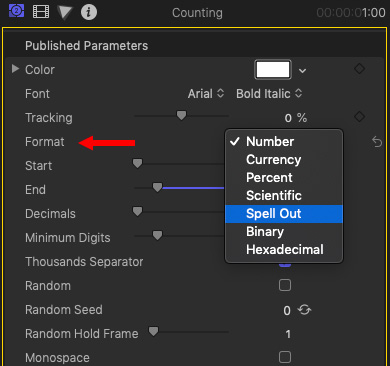Expand the Color parameter disclosure triangle
The height and width of the screenshot is (366, 390).
click(x=15, y=69)
